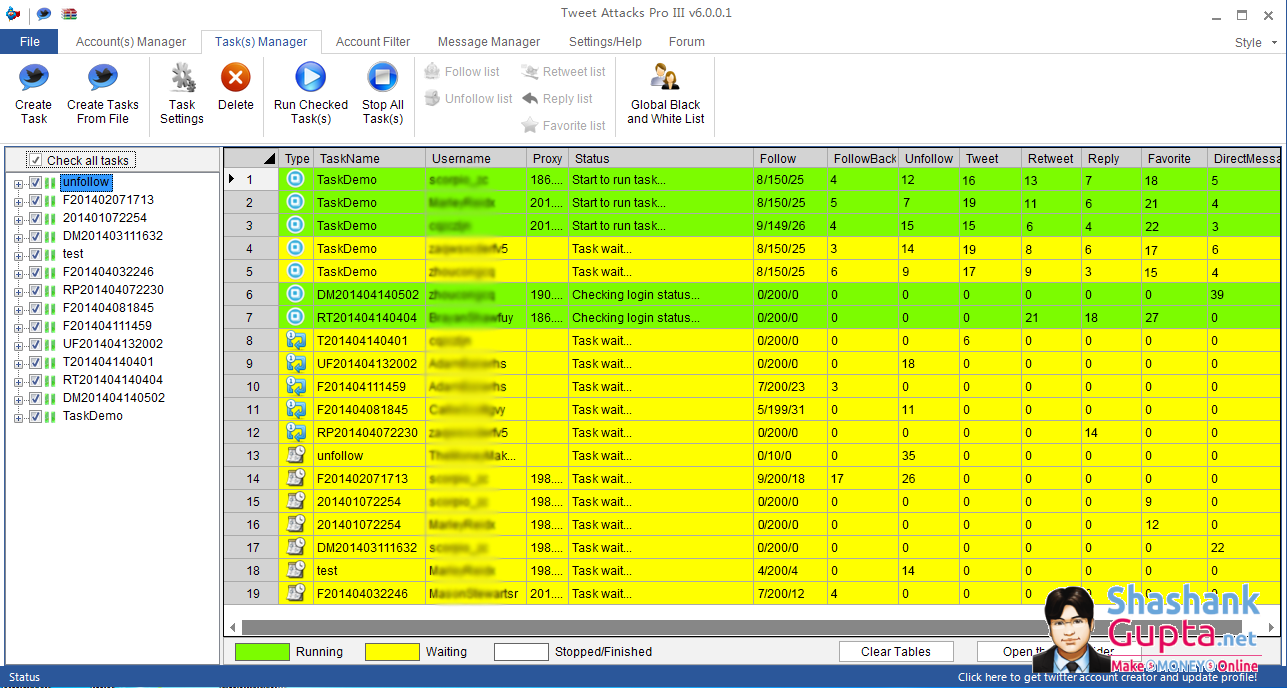
Task: Toggle the Check all tasks checkbox
Action: tap(35, 160)
